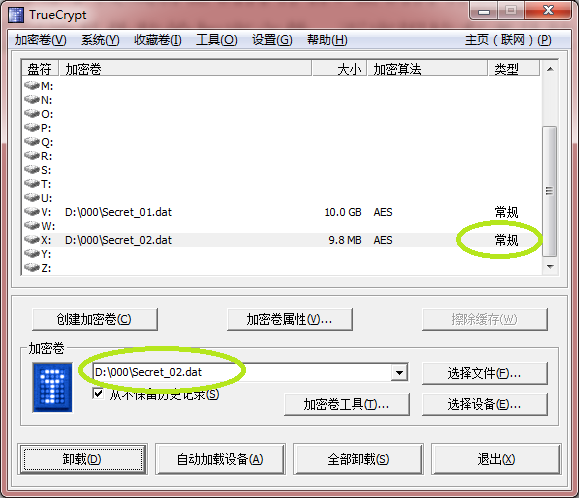579x498 pixels.
Task: Open the volume path dropdown arrow
Action: click(x=399, y=372)
